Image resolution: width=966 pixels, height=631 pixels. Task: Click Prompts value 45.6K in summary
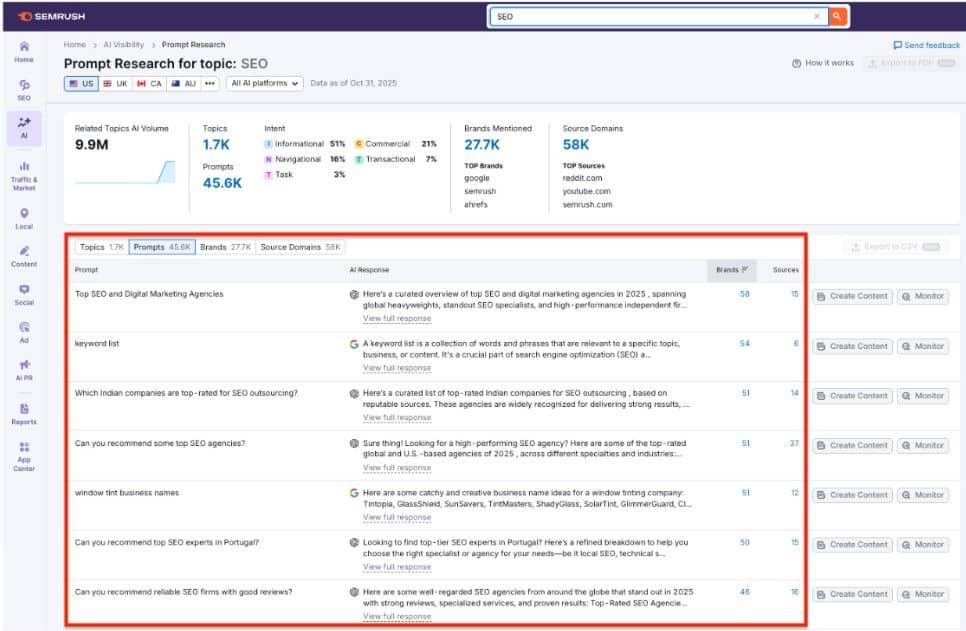point(222,183)
